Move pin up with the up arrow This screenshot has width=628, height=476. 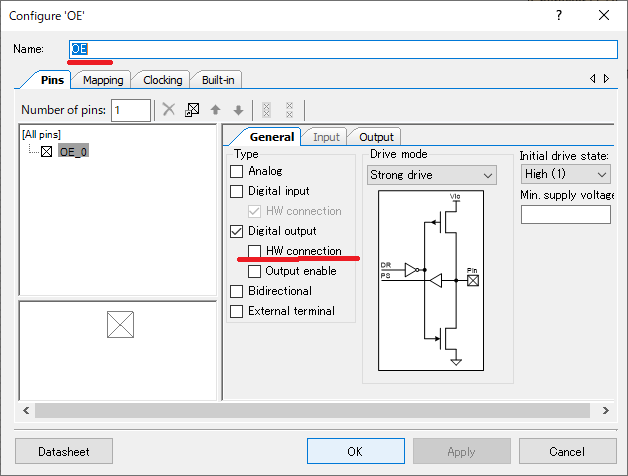coord(215,109)
